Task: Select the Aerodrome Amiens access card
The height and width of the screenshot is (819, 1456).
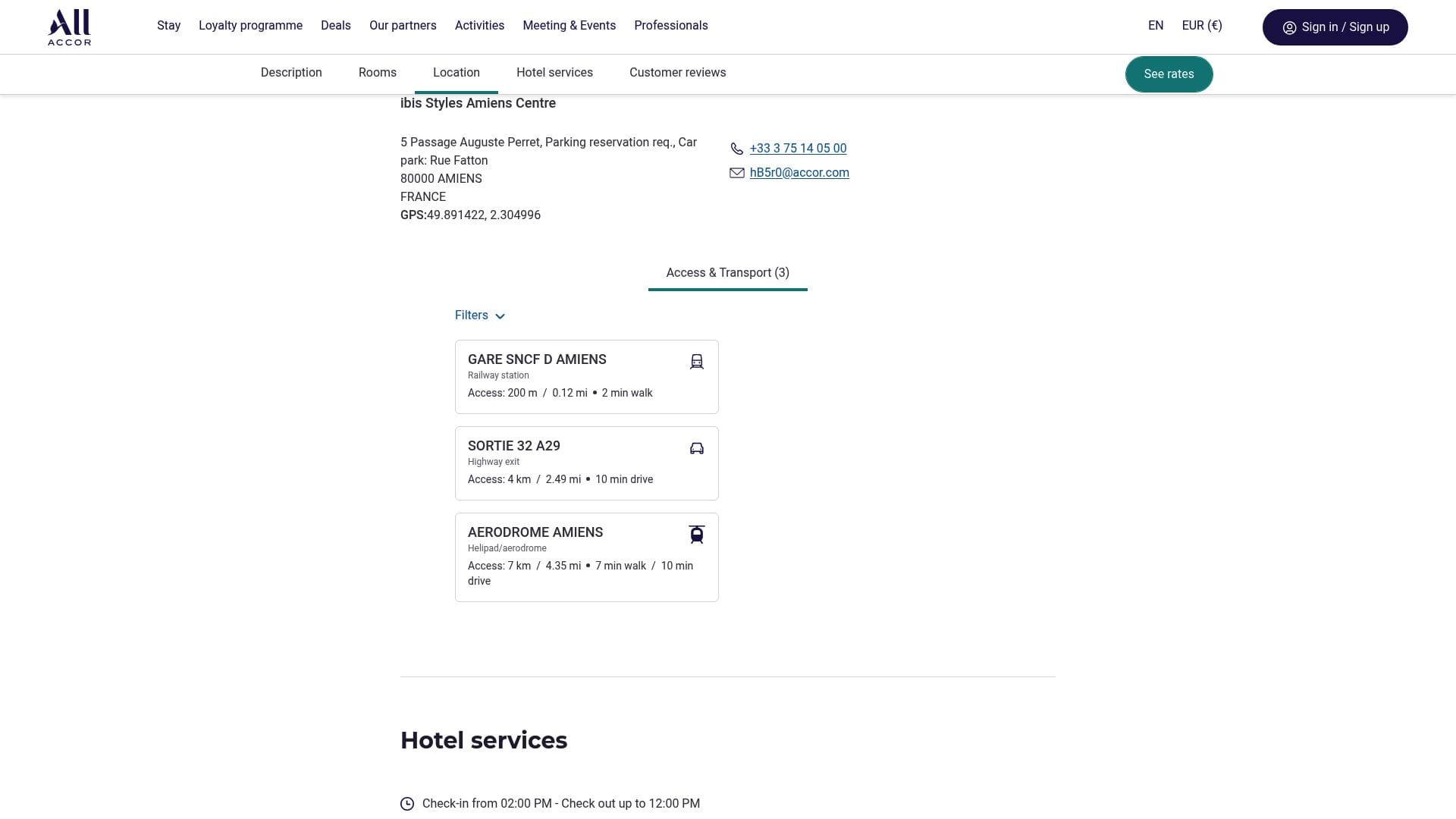Action: point(586,557)
